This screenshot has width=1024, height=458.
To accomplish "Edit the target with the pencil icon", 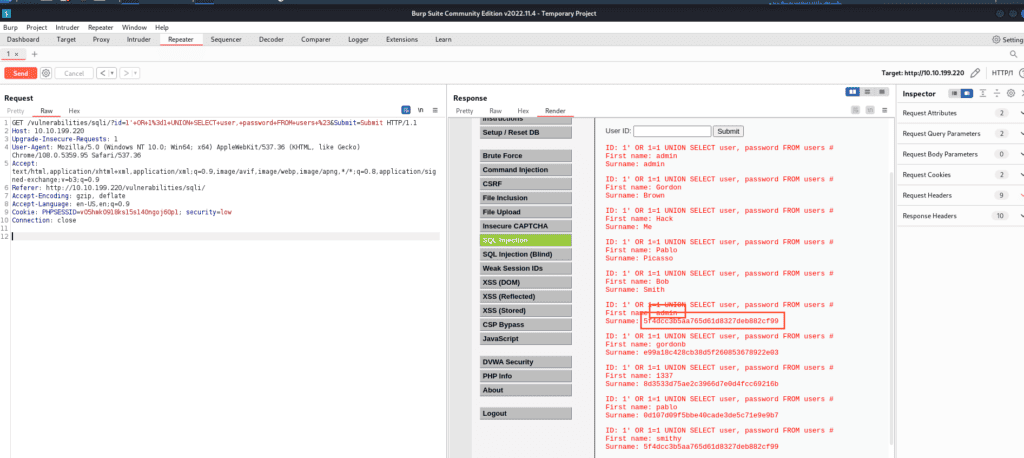I will (975, 73).
